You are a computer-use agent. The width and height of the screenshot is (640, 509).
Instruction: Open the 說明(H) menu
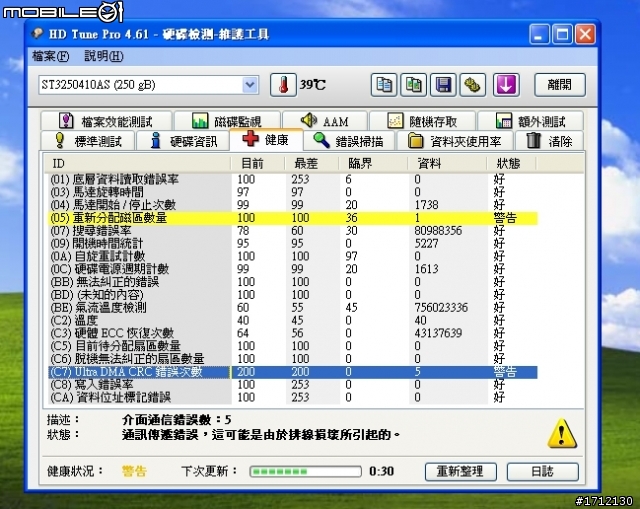[104, 56]
